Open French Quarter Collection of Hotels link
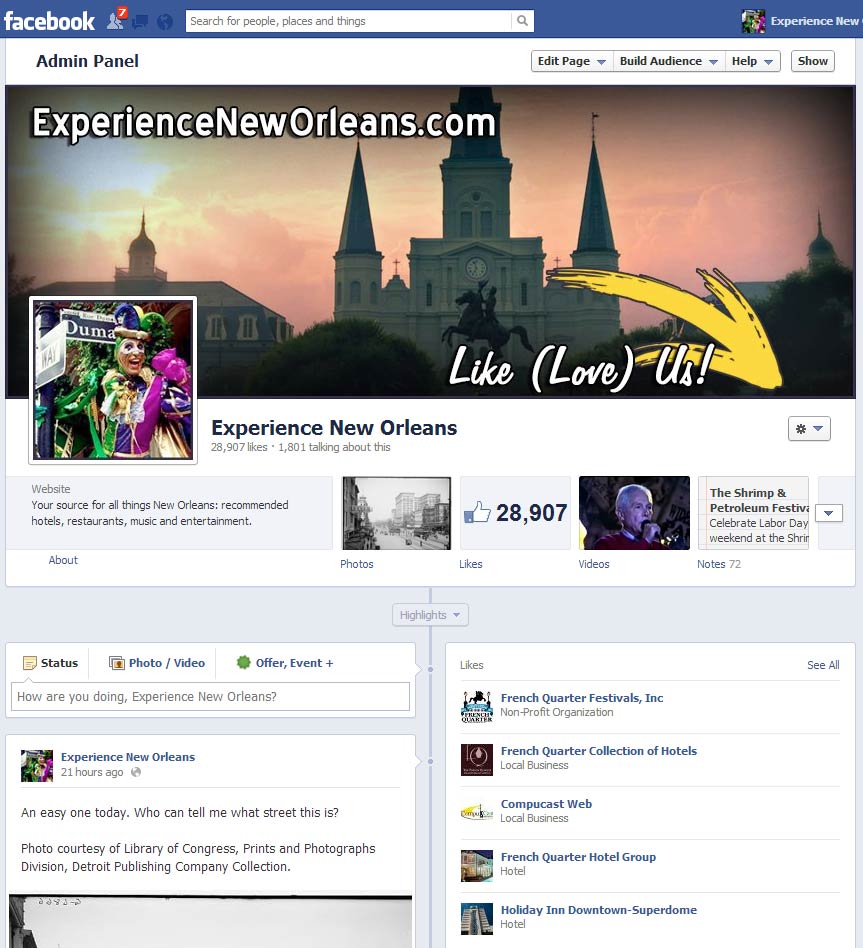This screenshot has height=948, width=863. (599, 751)
